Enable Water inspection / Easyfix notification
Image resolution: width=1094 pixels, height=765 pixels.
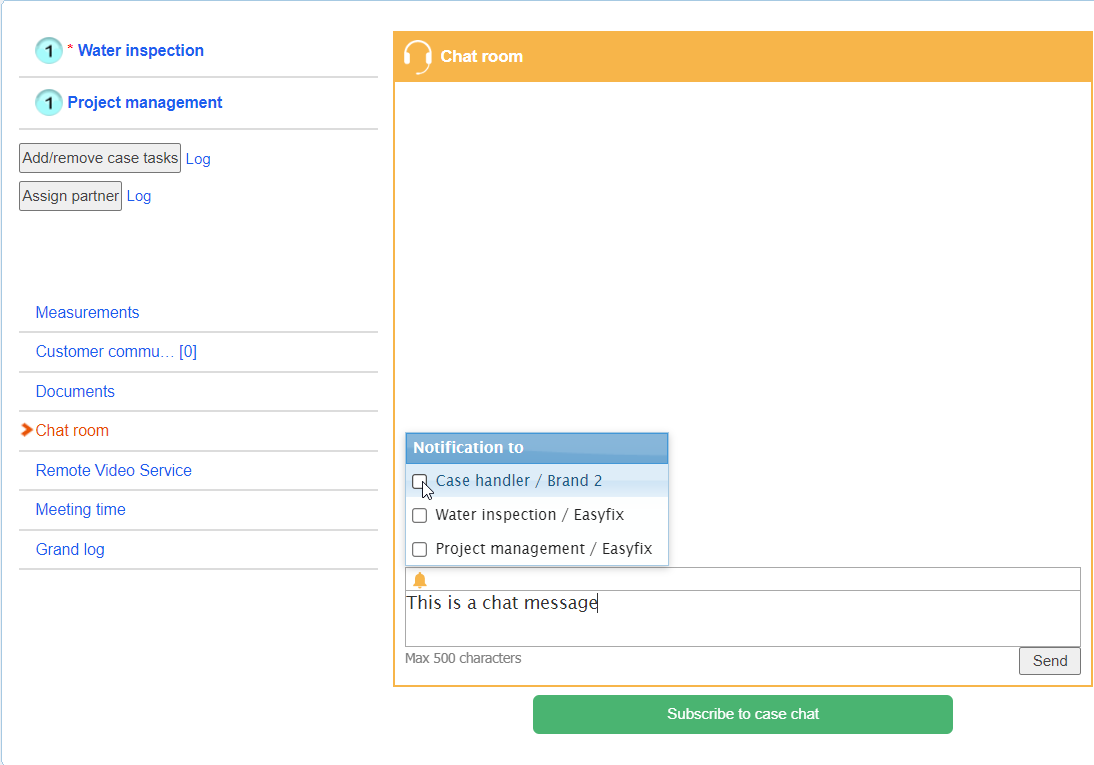[x=420, y=515]
